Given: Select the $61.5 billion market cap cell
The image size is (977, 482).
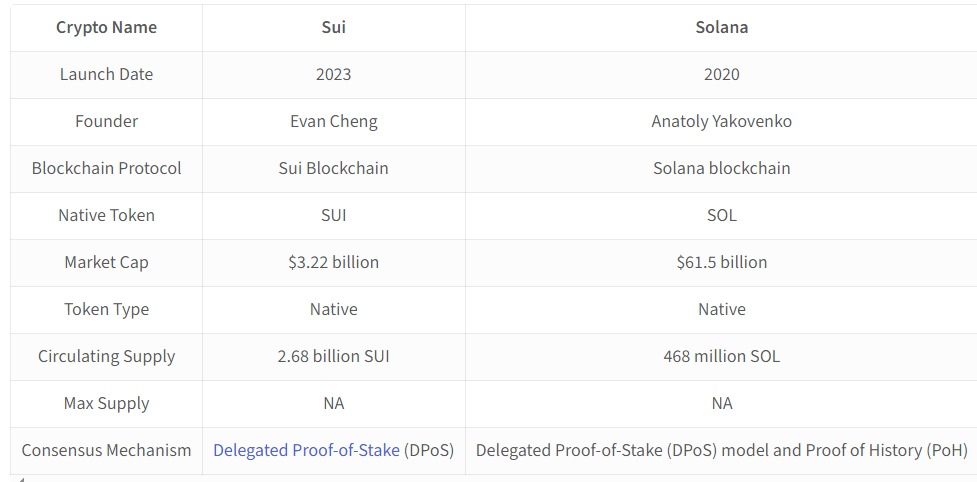Looking at the screenshot, I should click(722, 262).
